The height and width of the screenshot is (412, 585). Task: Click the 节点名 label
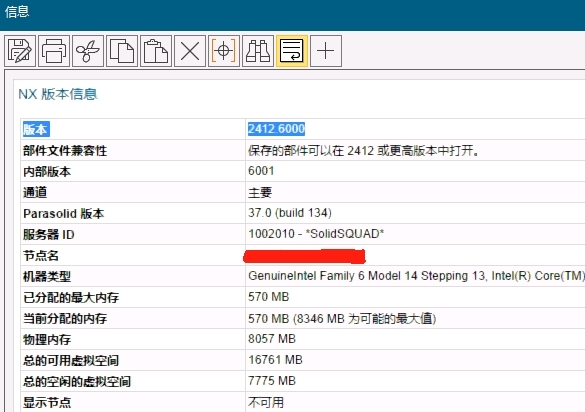point(41,256)
